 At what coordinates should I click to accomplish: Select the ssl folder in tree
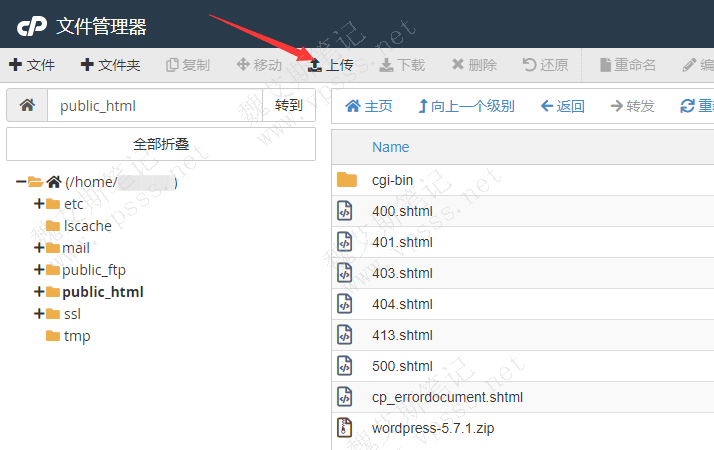[72, 314]
